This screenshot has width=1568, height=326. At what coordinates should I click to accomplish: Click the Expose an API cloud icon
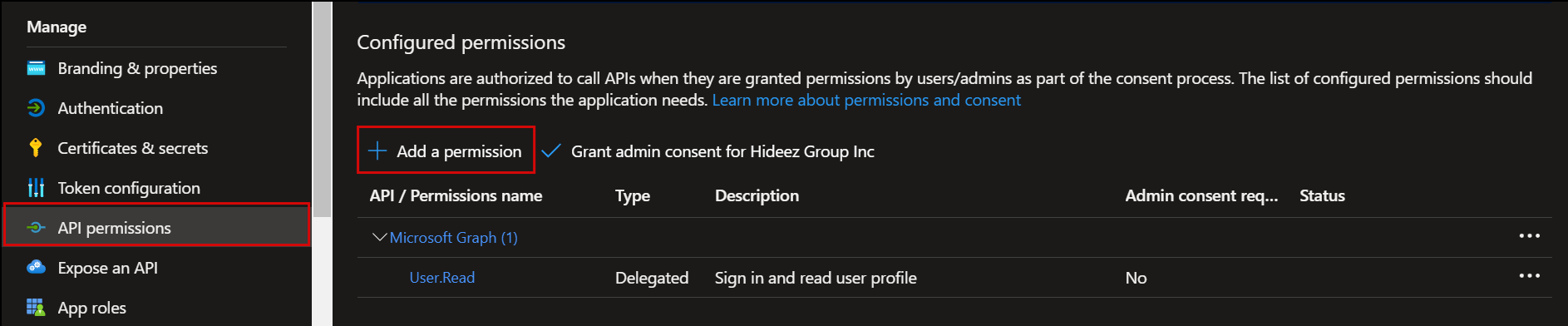click(36, 267)
